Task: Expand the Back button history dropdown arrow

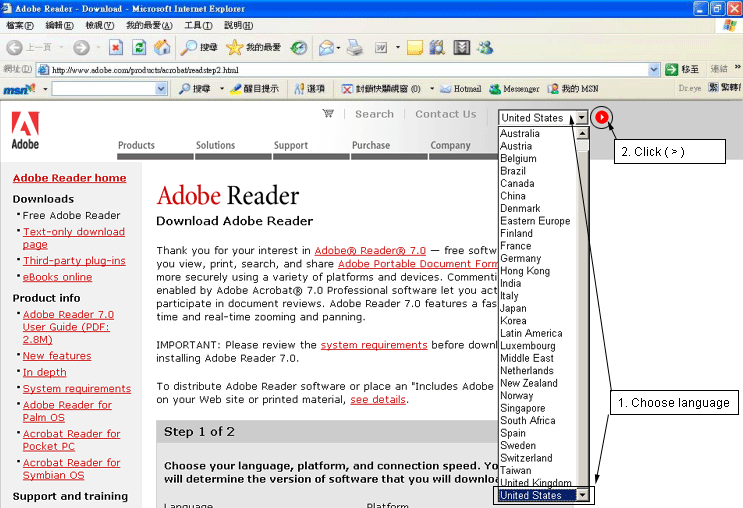Action: coord(62,47)
